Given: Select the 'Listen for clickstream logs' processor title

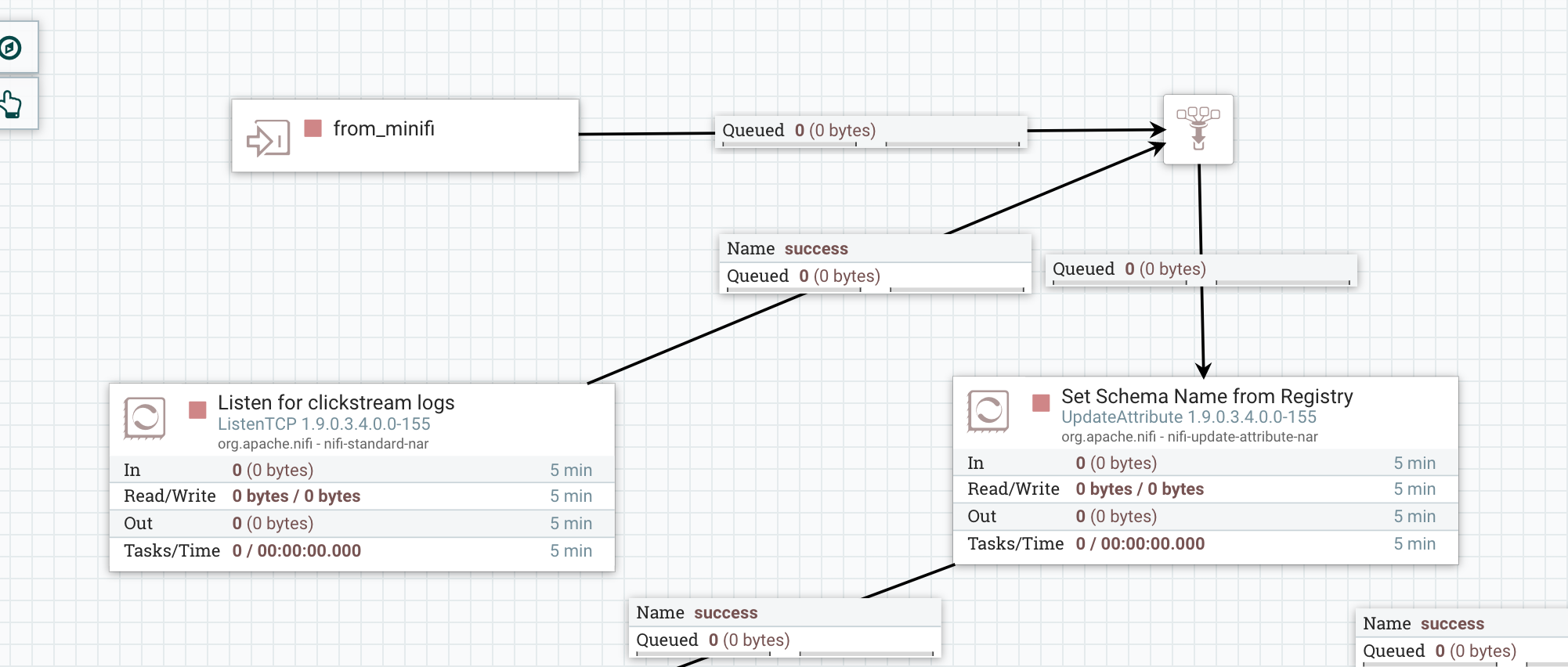Looking at the screenshot, I should point(336,402).
